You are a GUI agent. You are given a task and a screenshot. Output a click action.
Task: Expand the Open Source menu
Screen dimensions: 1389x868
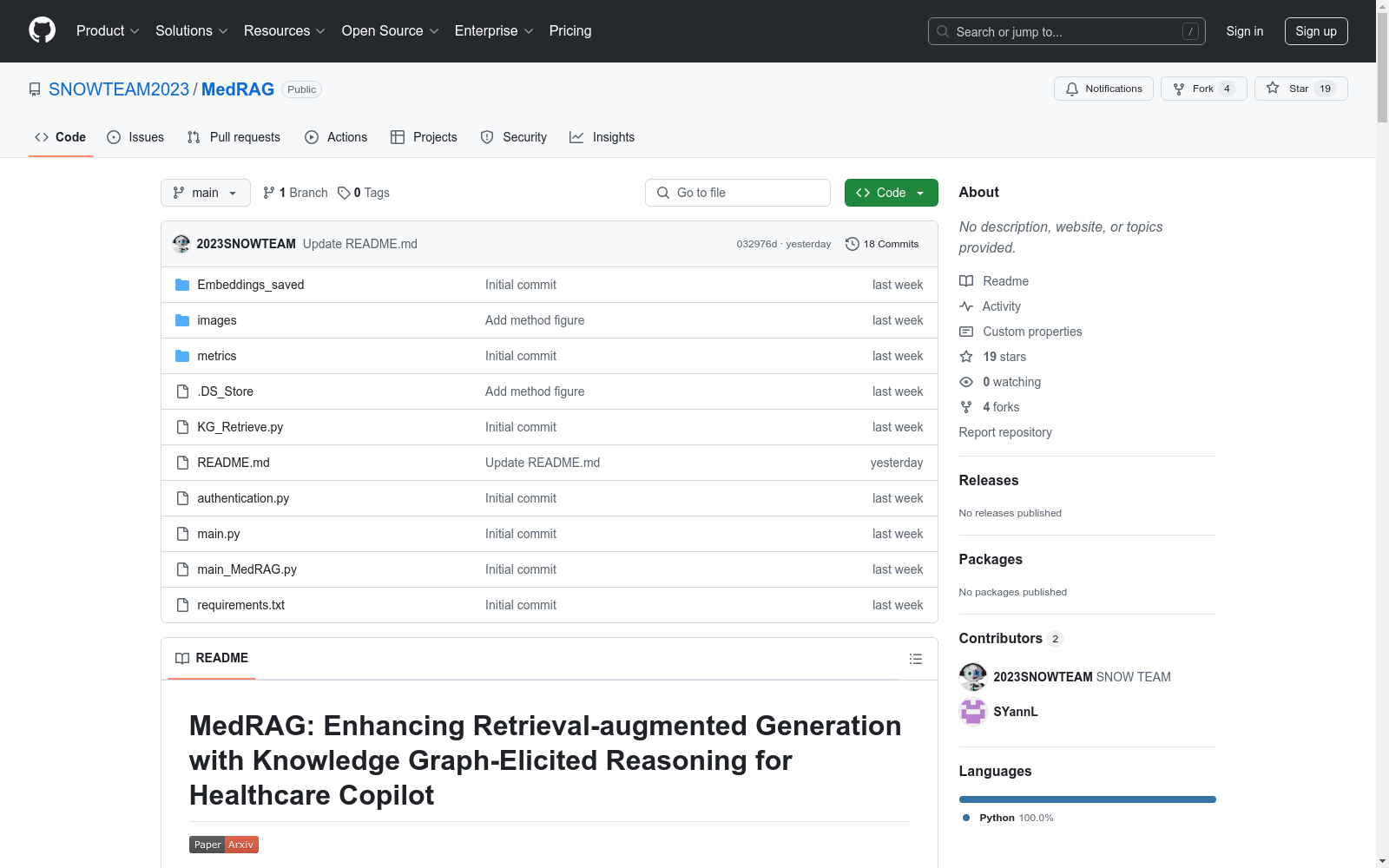(391, 30)
